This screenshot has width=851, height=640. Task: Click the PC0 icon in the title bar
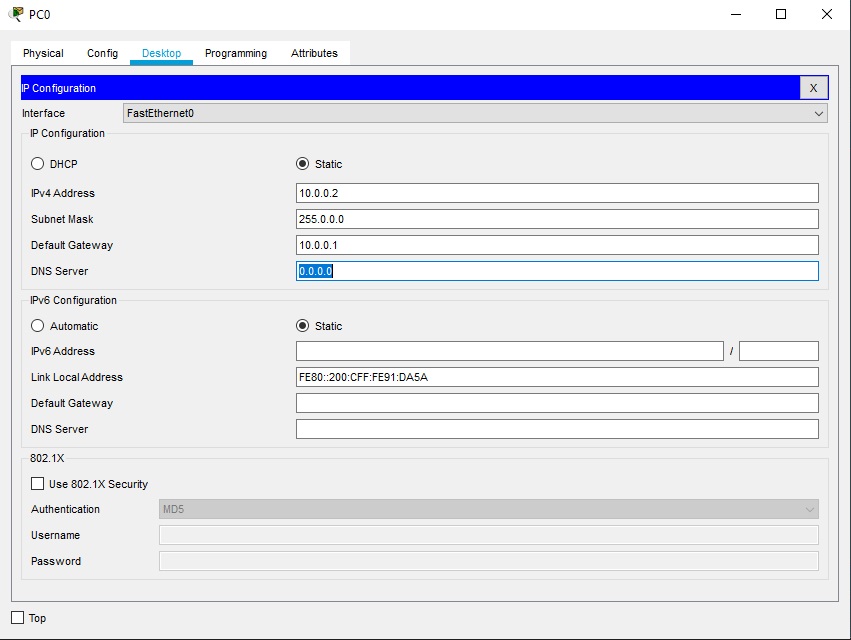point(12,14)
